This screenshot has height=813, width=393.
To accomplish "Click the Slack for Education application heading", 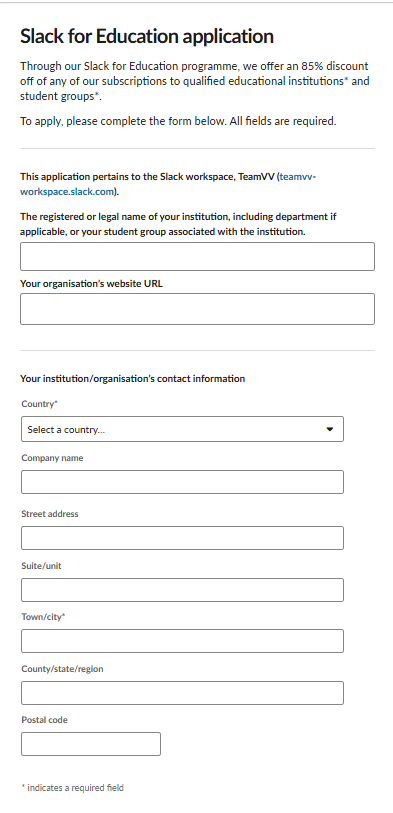I will click(x=147, y=36).
